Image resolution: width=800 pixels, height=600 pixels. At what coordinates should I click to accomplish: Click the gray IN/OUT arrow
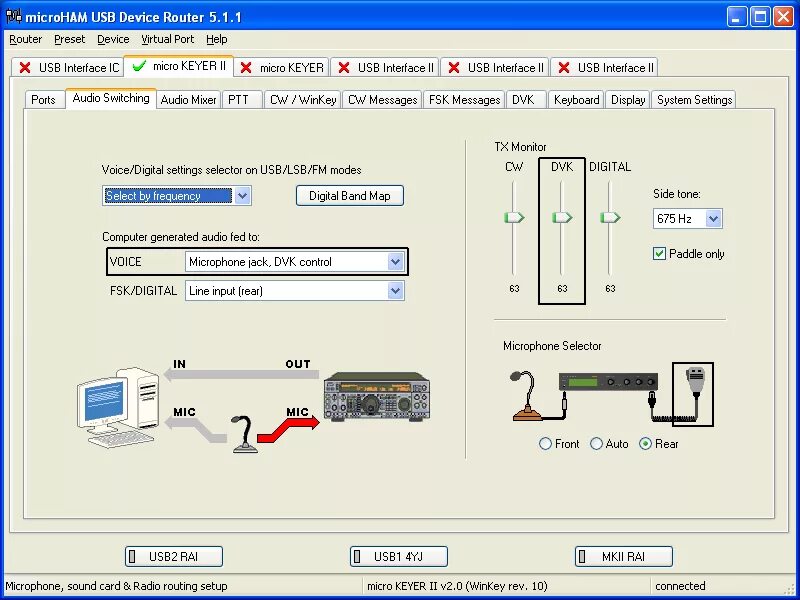pos(241,375)
